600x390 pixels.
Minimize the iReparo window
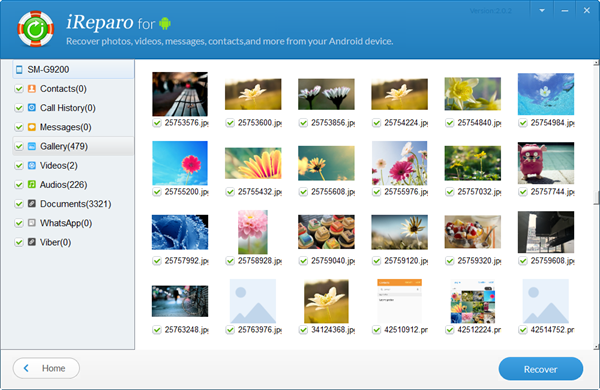point(564,10)
